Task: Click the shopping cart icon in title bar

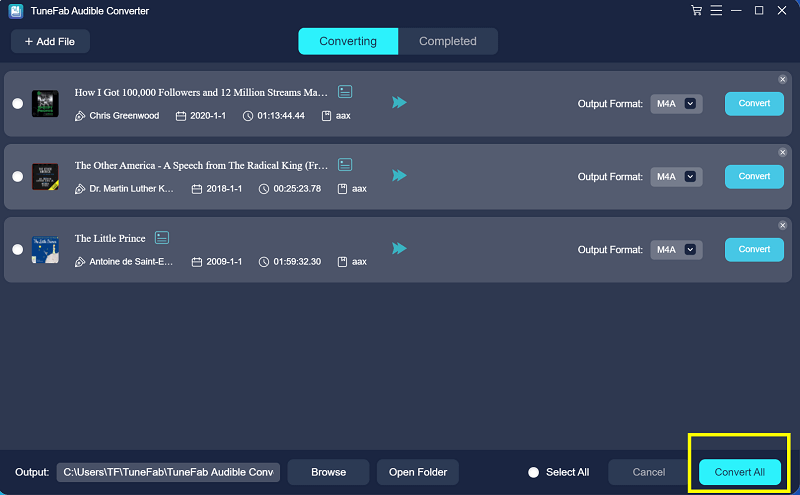Action: click(696, 11)
